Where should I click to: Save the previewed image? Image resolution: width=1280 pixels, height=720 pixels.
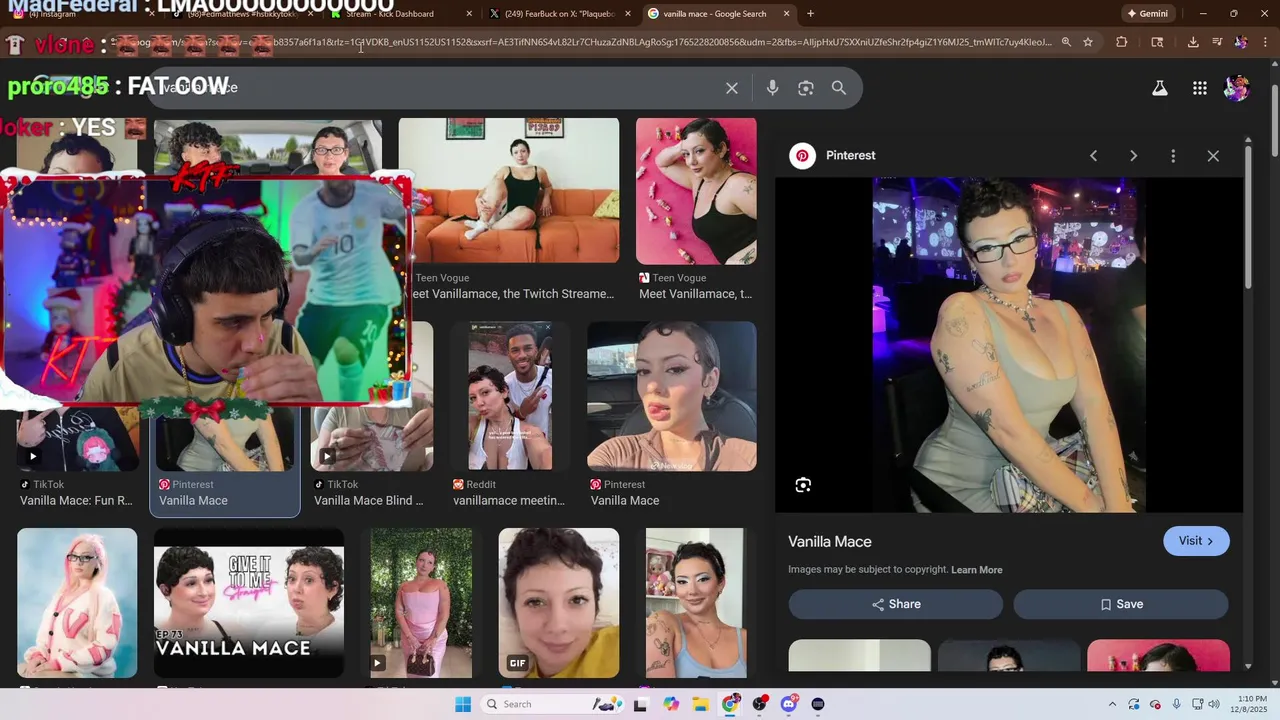pyautogui.click(x=1121, y=604)
